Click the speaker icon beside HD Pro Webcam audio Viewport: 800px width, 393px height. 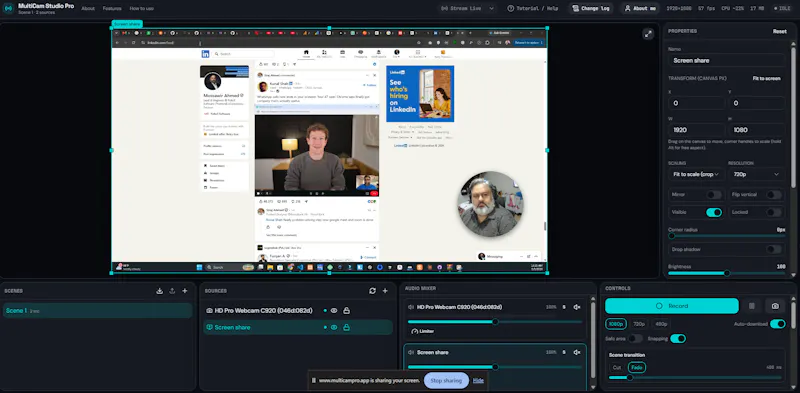pos(411,307)
